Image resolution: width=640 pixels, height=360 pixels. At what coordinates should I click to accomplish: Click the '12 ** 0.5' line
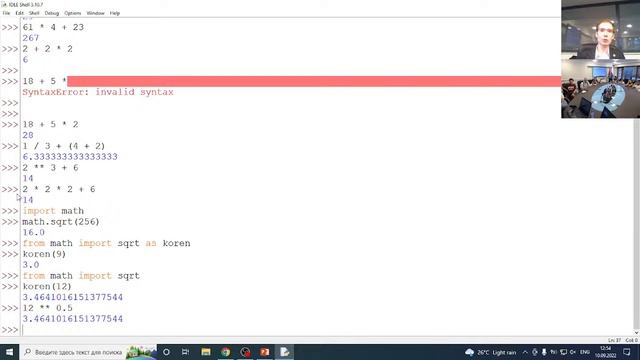(47, 308)
